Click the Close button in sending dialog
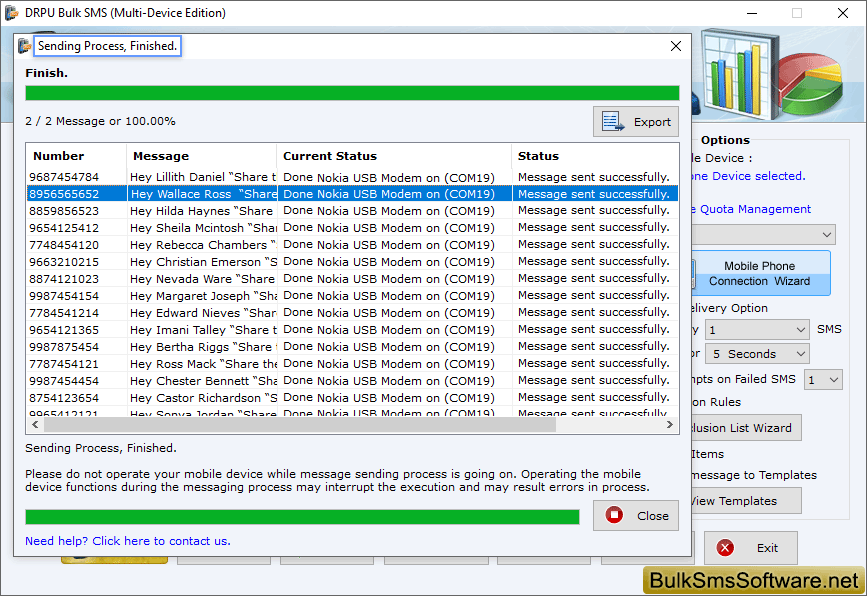The image size is (867, 596). pos(636,515)
